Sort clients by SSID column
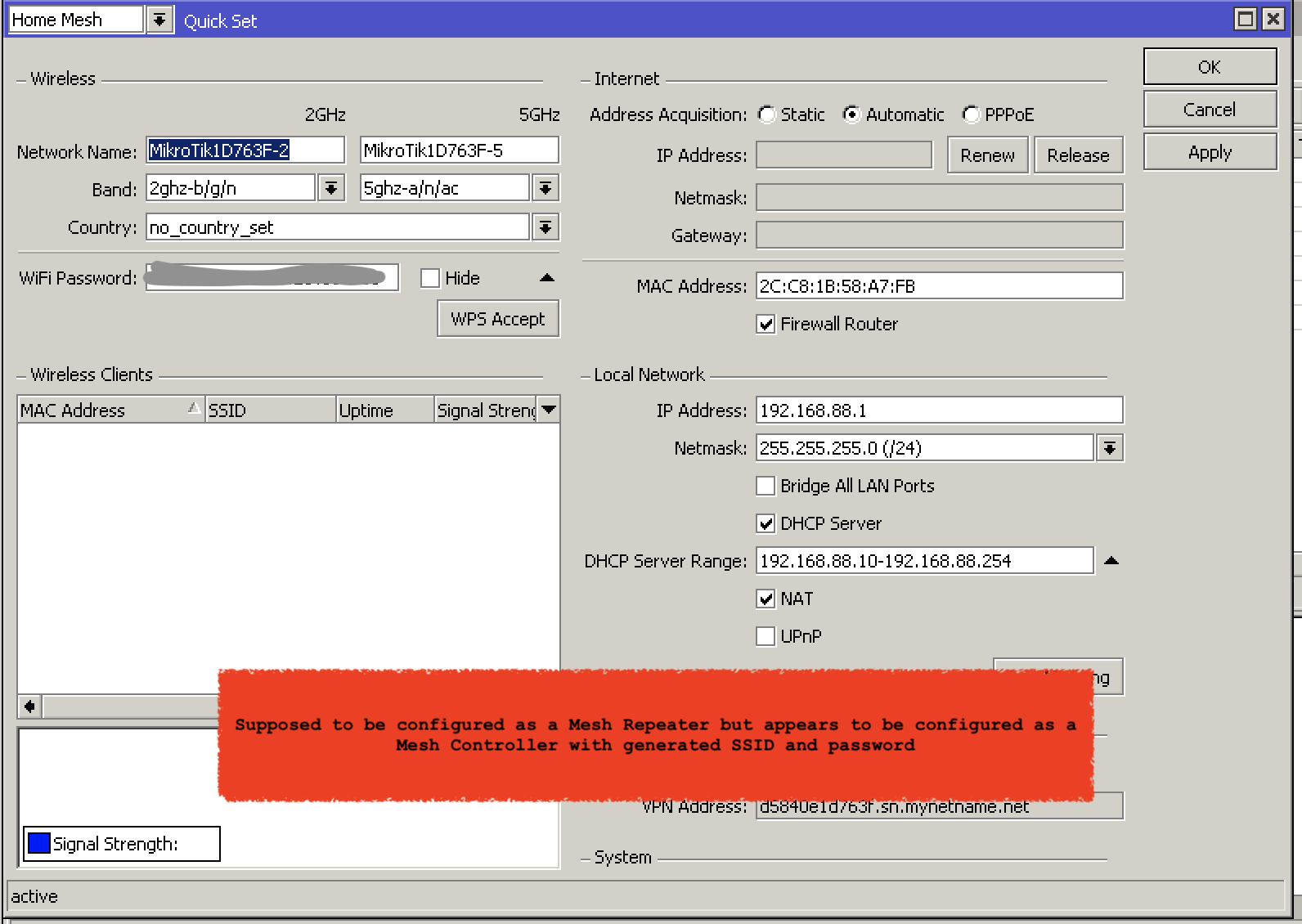Viewport: 1302px width, 924px height. point(271,410)
